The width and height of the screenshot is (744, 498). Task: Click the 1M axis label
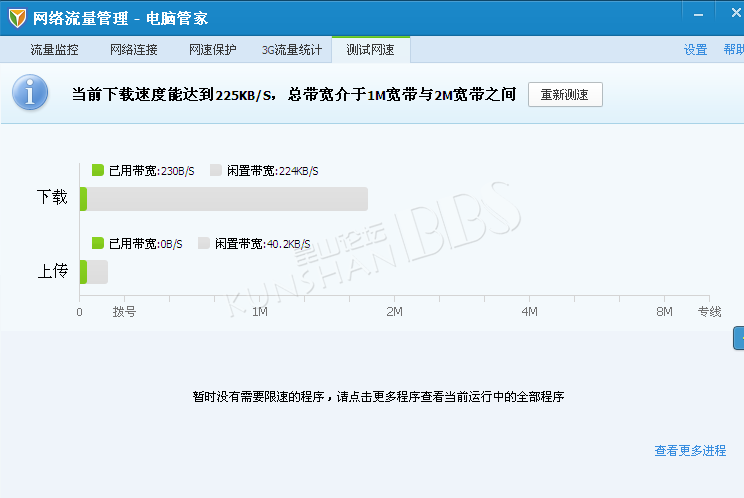coord(260,312)
